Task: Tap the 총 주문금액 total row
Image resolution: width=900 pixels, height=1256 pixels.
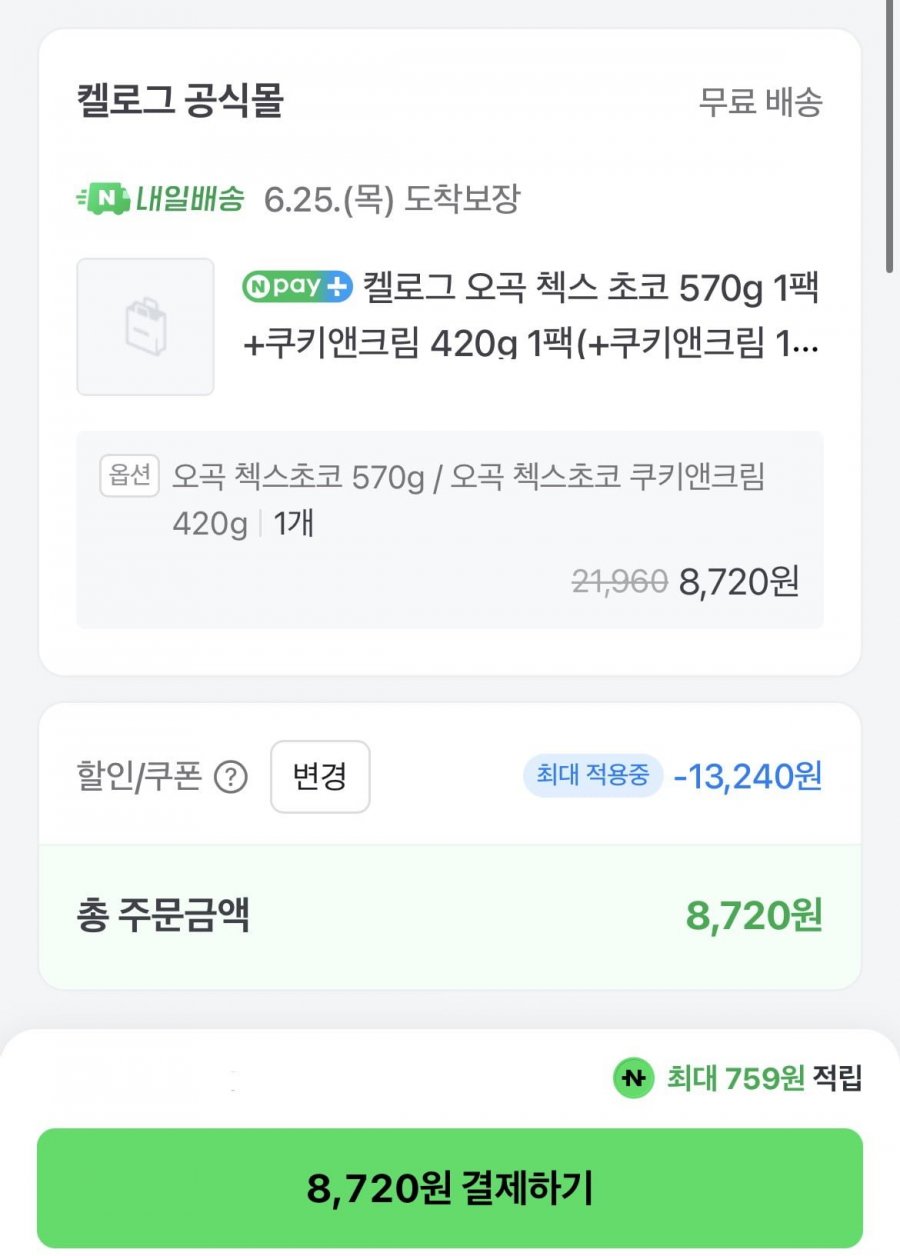Action: (450, 916)
